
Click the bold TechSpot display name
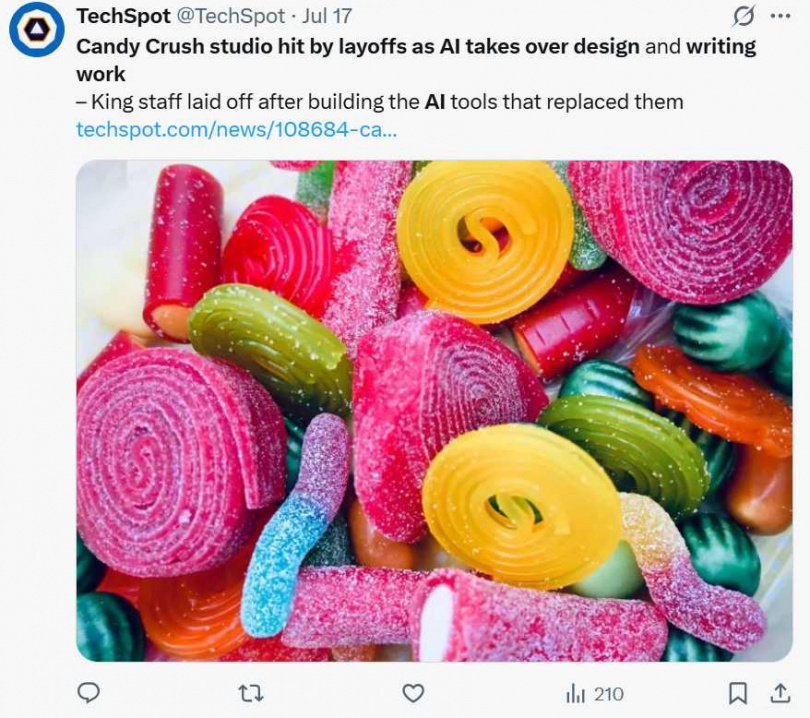(x=123, y=17)
